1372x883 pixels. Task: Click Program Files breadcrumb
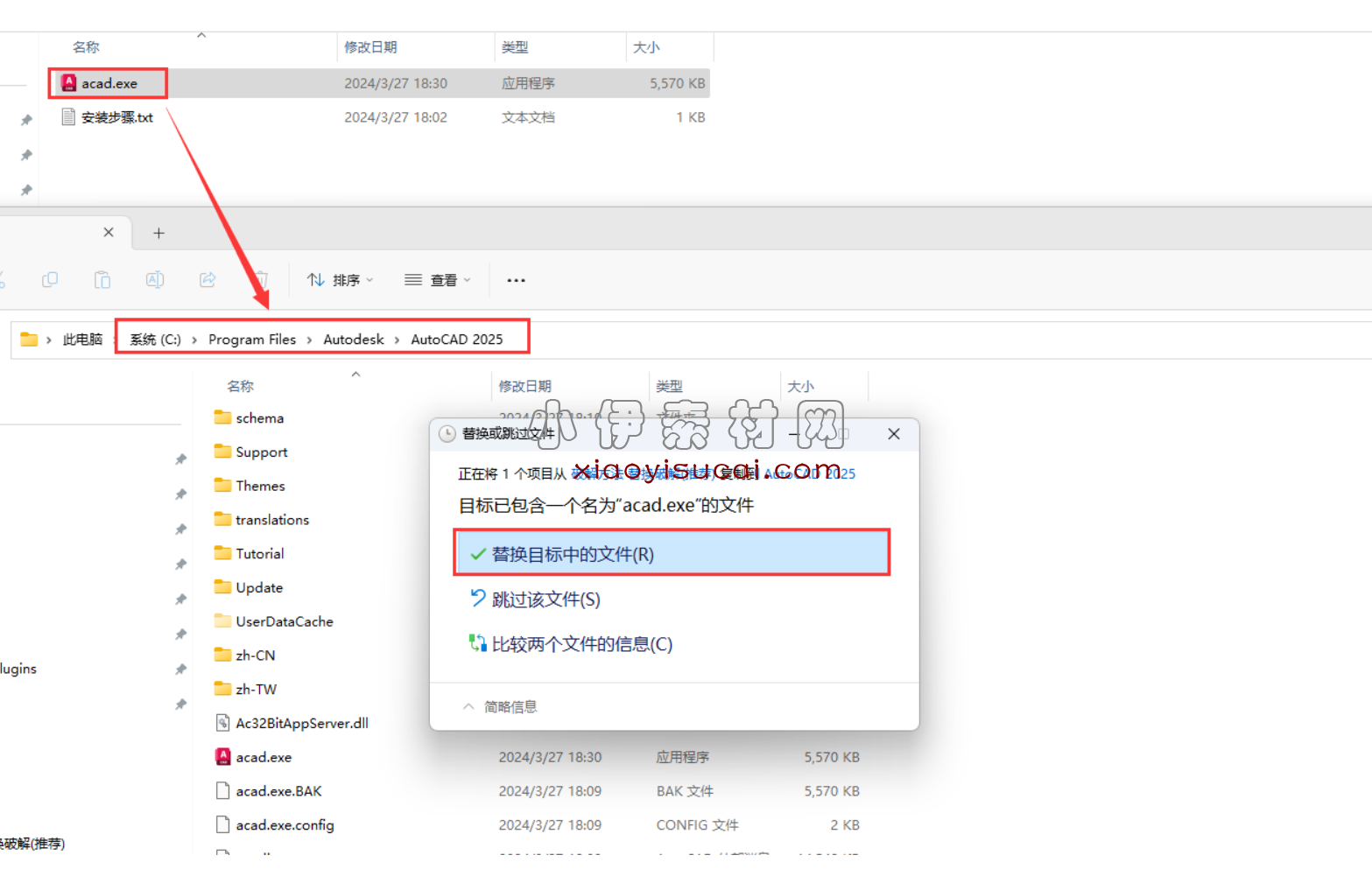tap(252, 340)
